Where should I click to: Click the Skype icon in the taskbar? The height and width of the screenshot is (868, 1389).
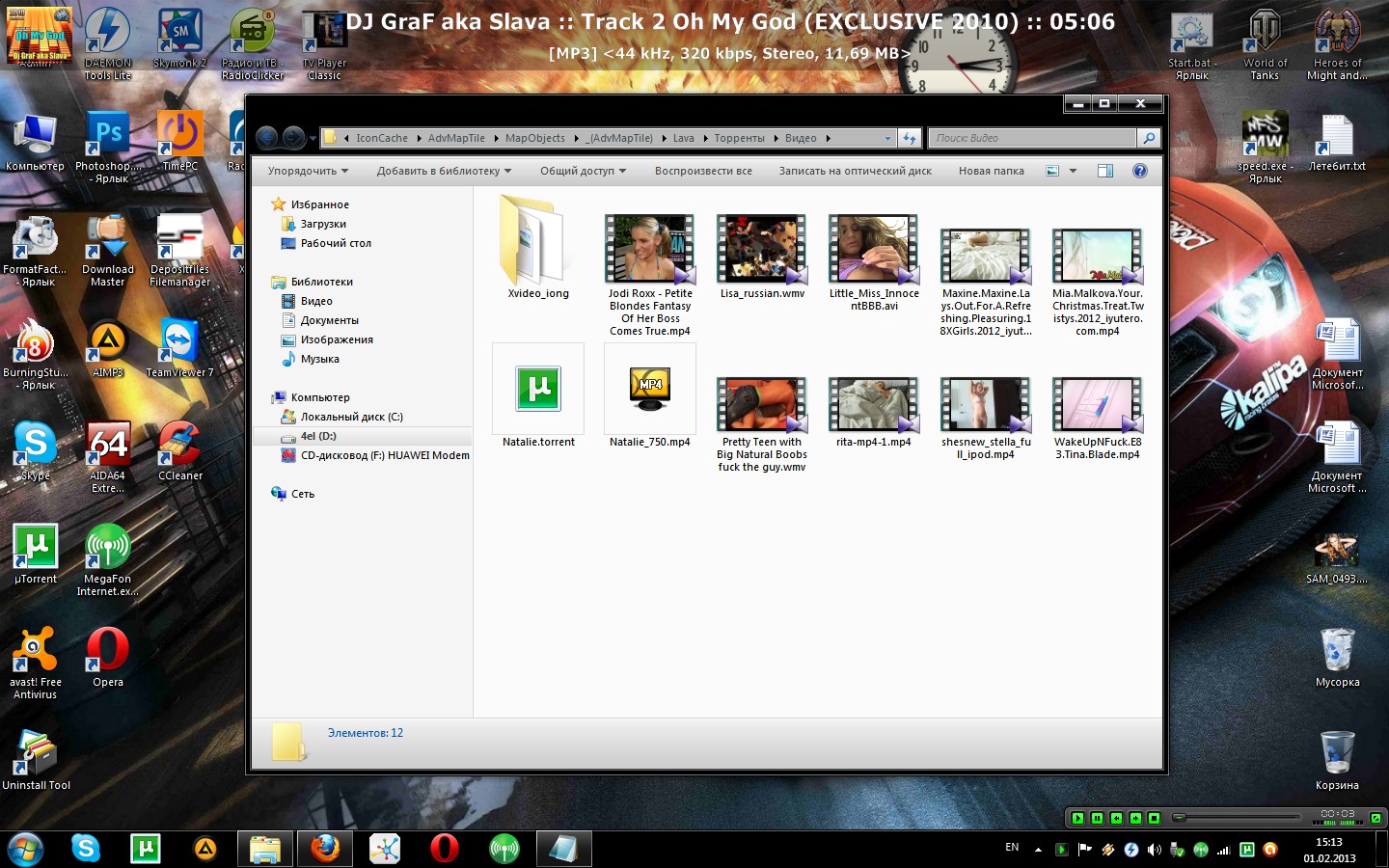click(x=86, y=849)
